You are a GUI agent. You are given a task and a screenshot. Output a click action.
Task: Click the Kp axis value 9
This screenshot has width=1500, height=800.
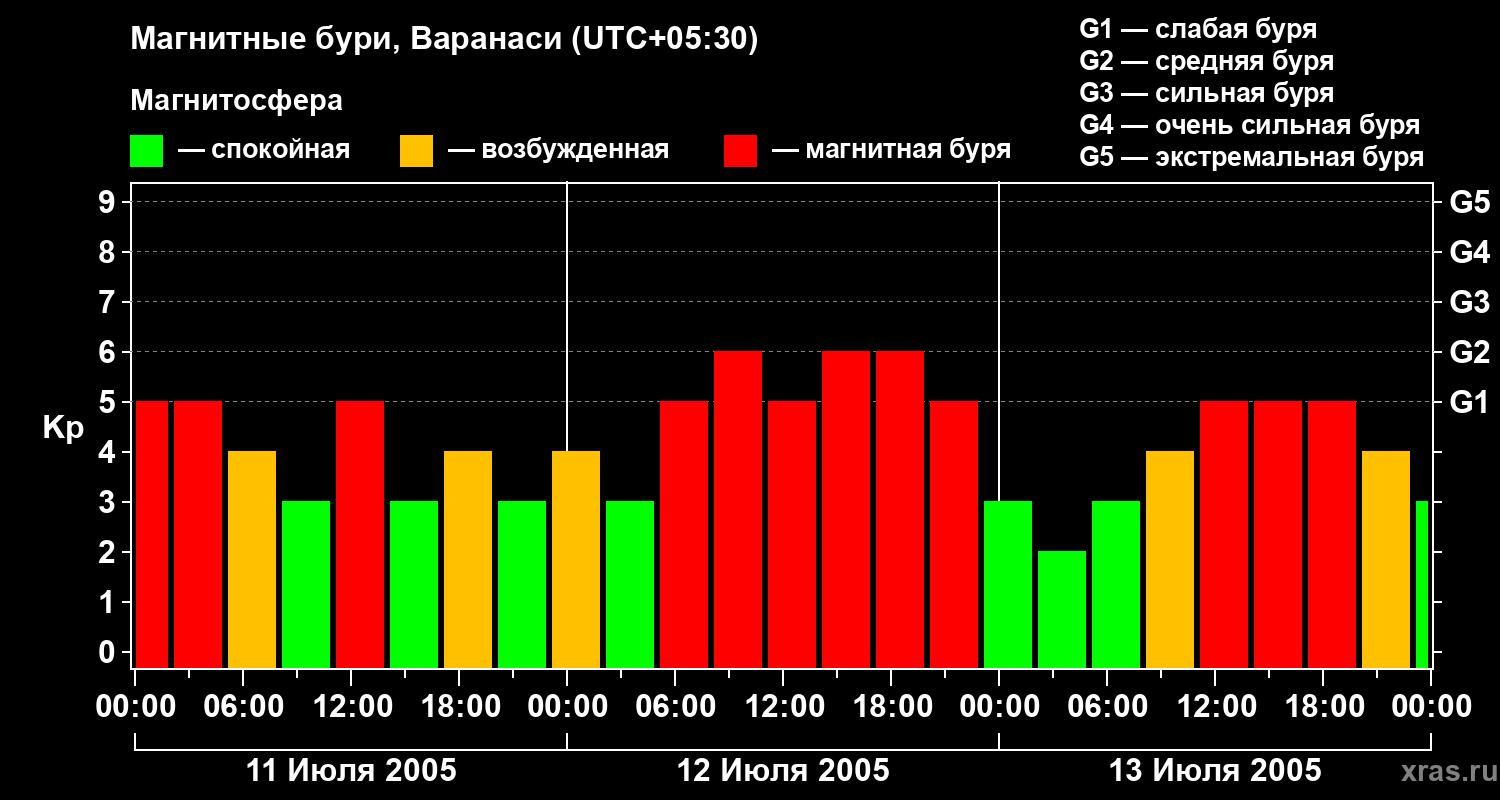[x=109, y=202]
